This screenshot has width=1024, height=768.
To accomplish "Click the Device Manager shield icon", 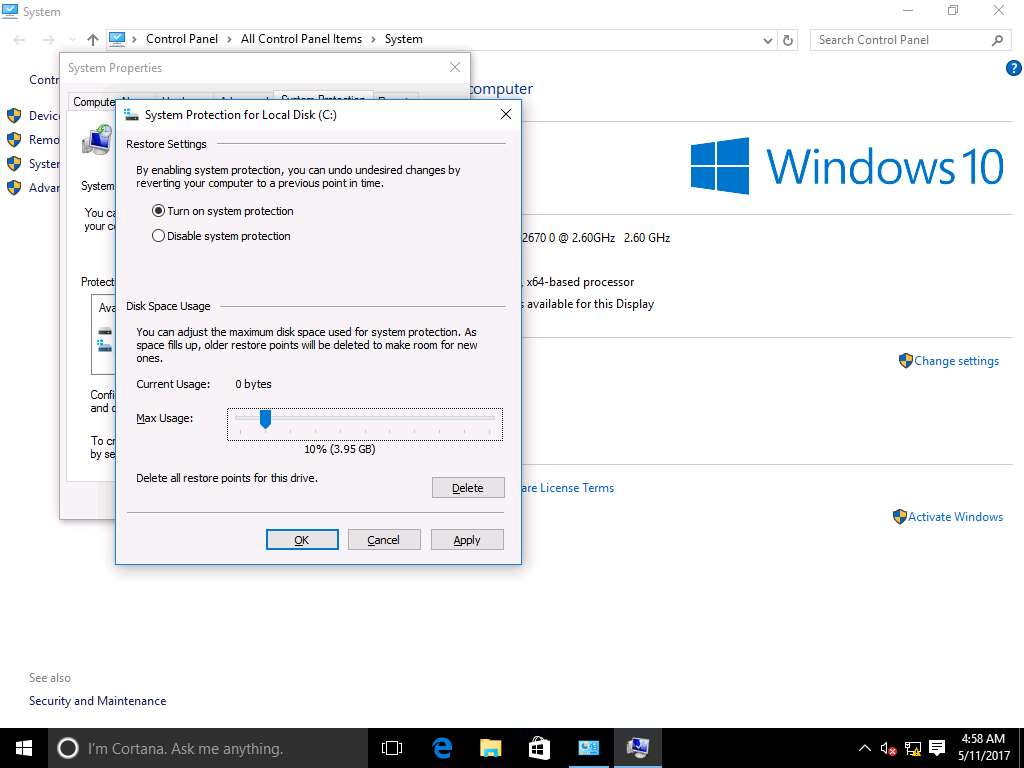I will [14, 116].
